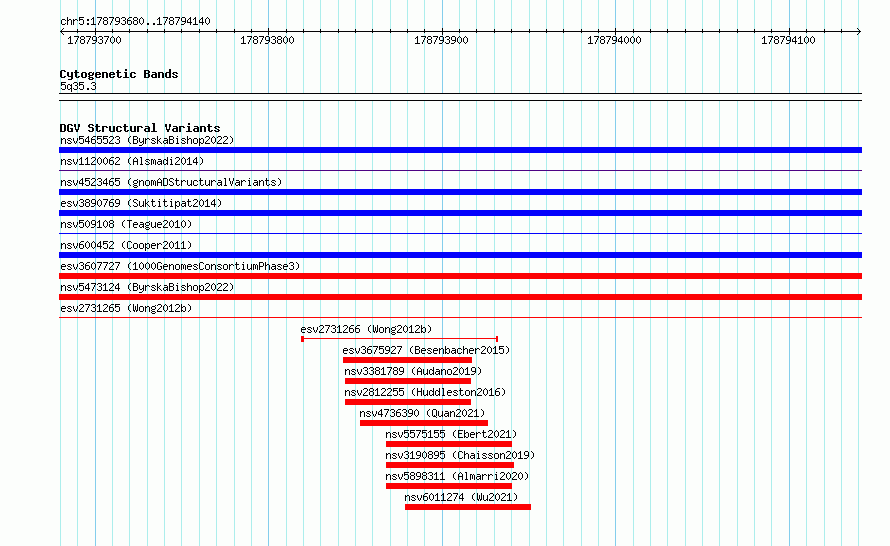This screenshot has height=546, width=890.
Task: Open nsv4736390 (Quan2021) variant label
Action: point(422,413)
